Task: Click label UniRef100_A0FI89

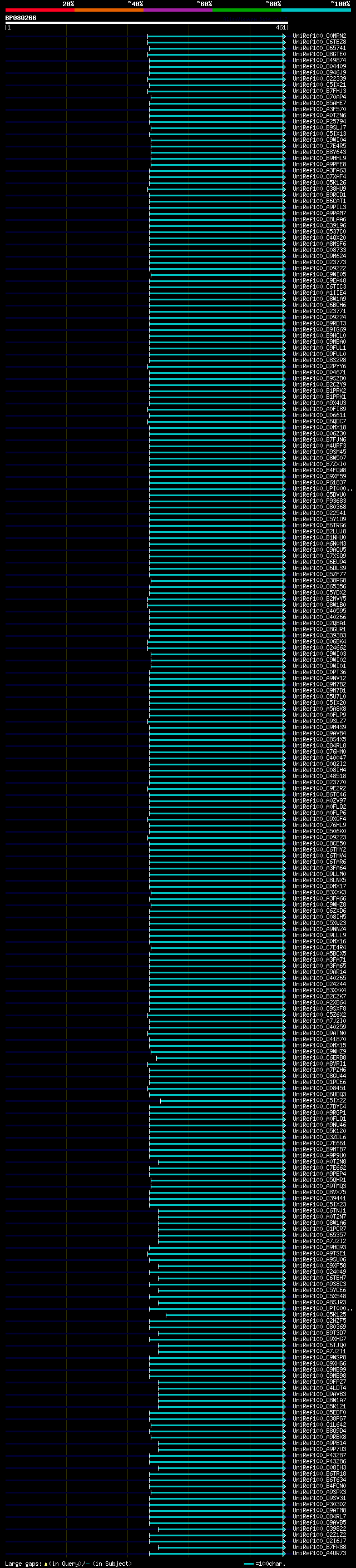Action: point(319,409)
